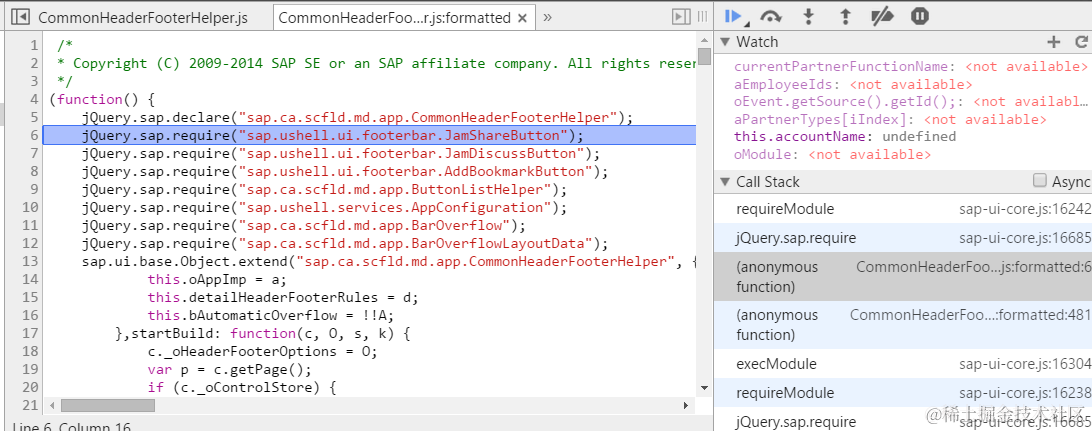Screen dimensions: 1092x431
Task: Click line 'this.oAppImp = a;'
Action: pyautogui.click(x=217, y=280)
